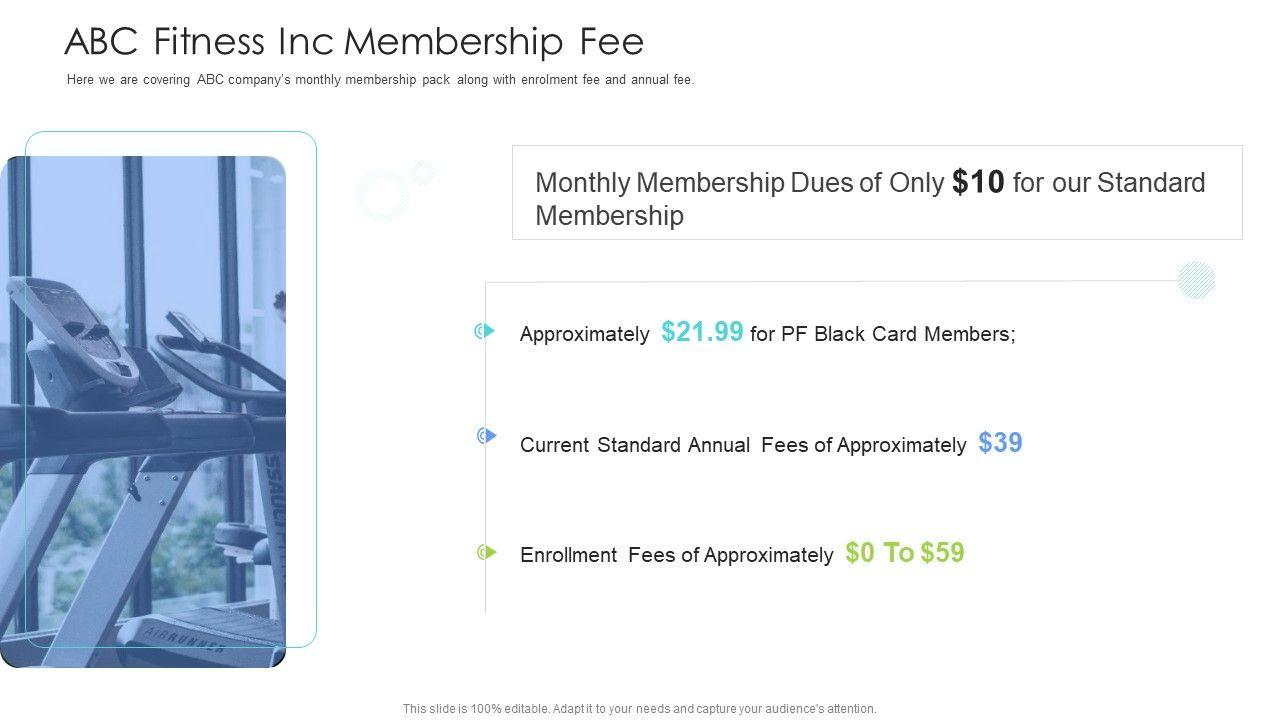Click the word Approximately before $21.99
This screenshot has height=720, width=1280.
585,335
